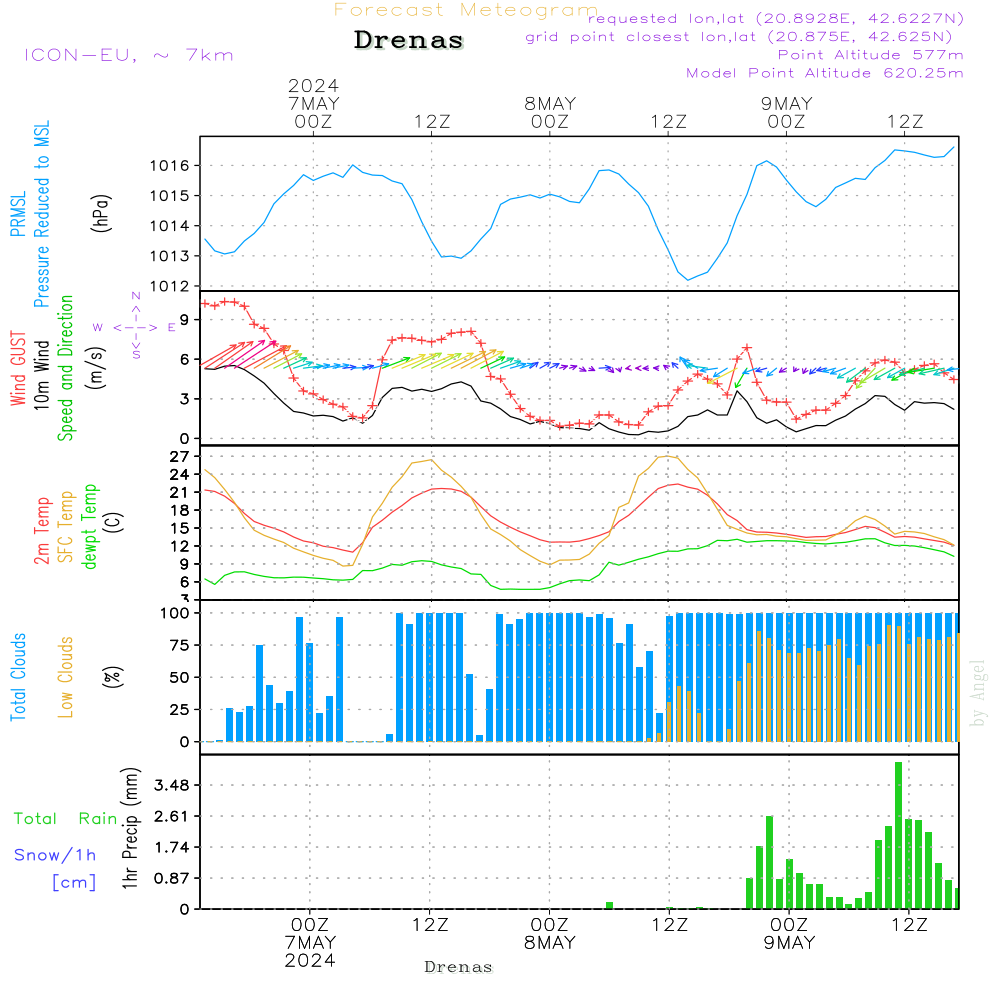The width and height of the screenshot is (1000, 1000).
Task: Select the "Forecast Meteogram" header text
Action: (466, 10)
